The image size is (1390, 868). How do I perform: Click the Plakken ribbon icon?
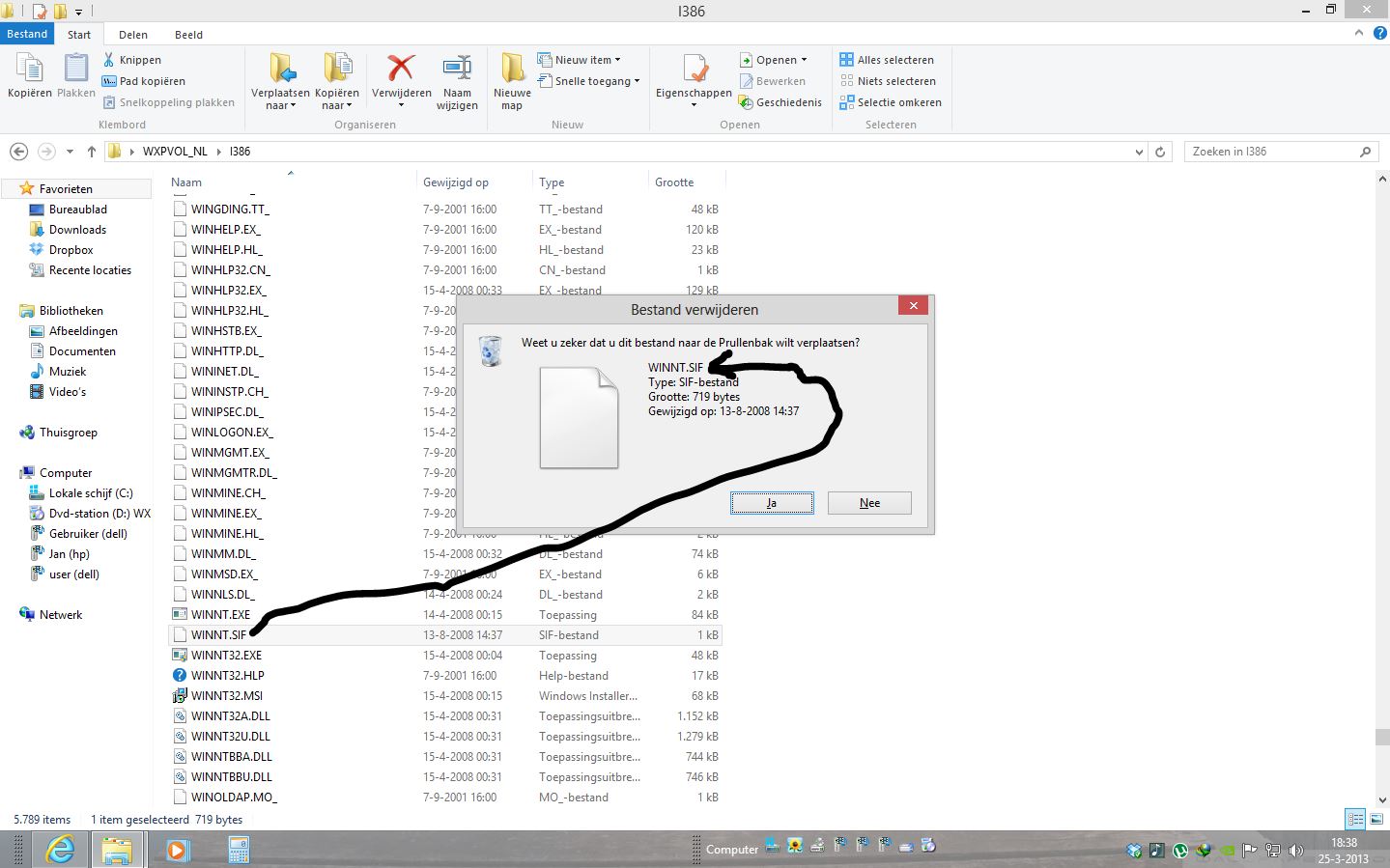[75, 75]
